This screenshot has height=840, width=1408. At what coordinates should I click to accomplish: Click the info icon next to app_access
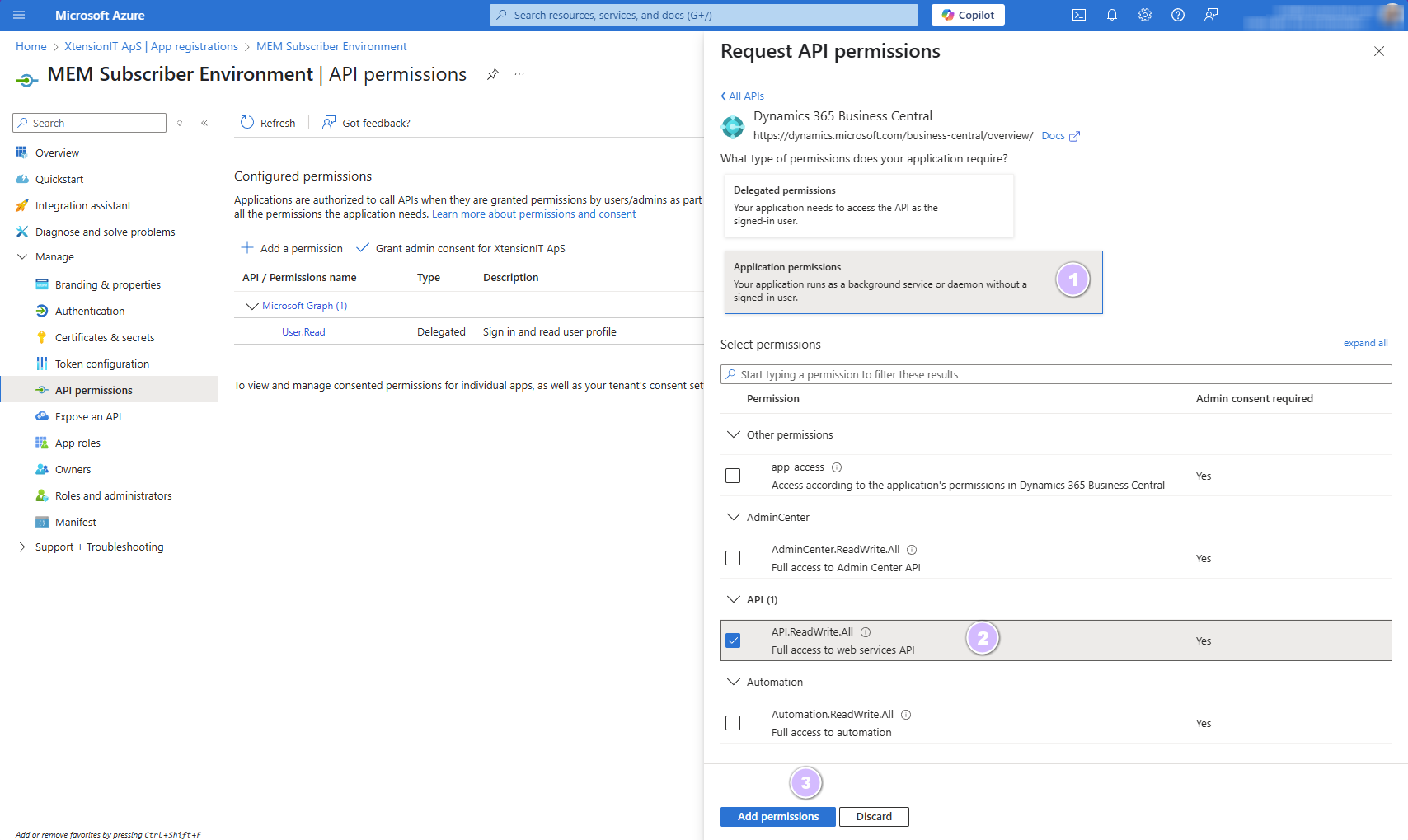837,467
